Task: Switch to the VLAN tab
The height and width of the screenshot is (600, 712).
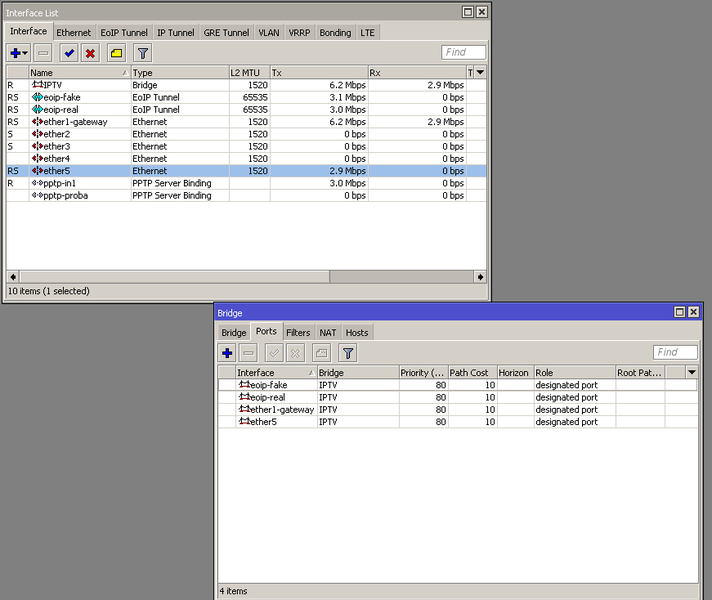Action: (269, 33)
